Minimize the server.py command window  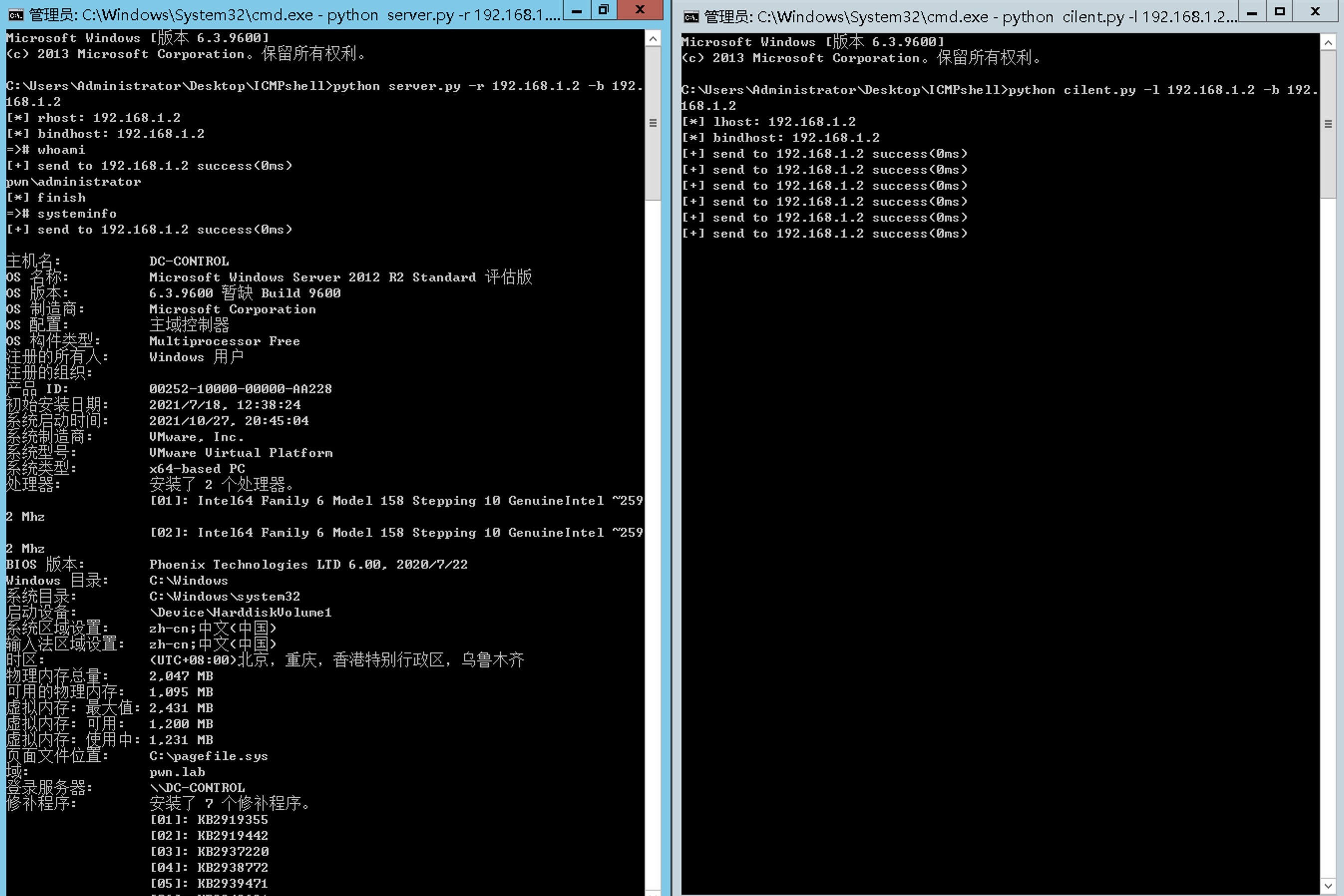(x=577, y=10)
